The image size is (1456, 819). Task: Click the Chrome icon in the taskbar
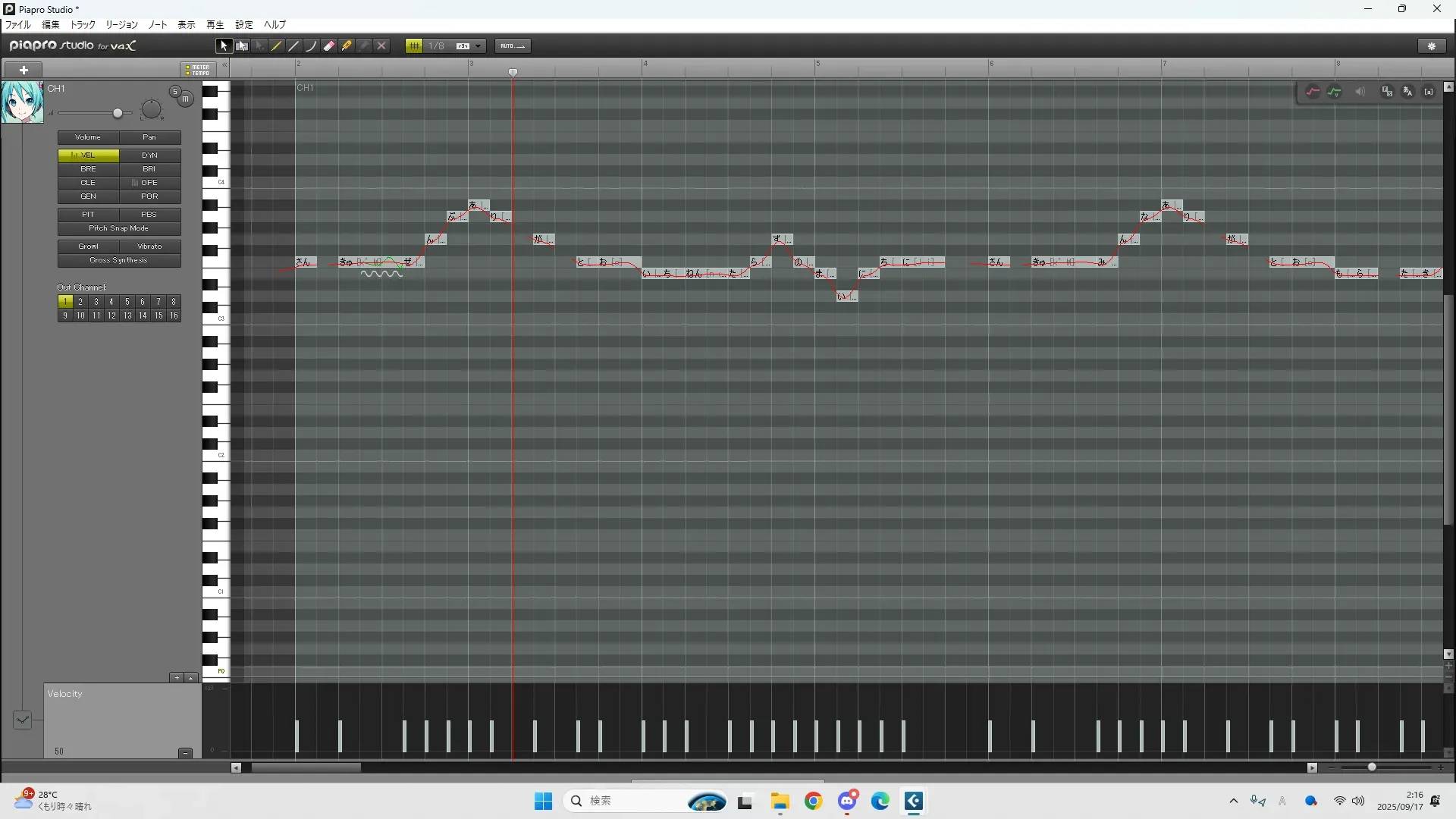tap(813, 802)
